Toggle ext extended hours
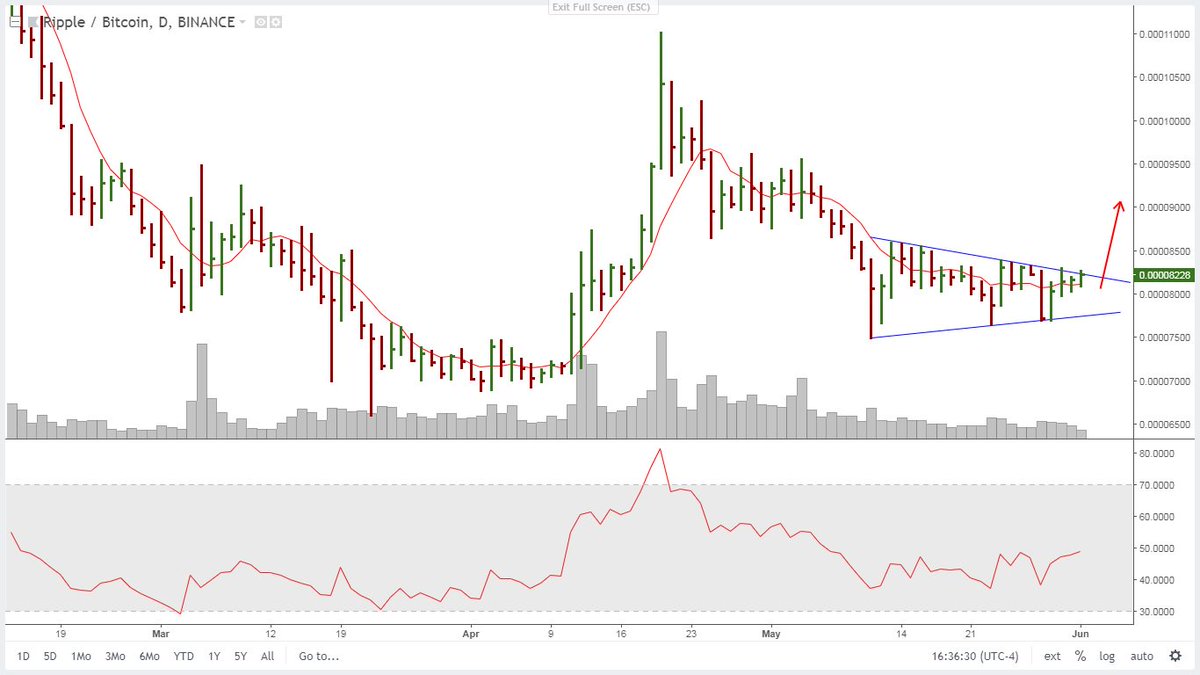 [x=1053, y=656]
